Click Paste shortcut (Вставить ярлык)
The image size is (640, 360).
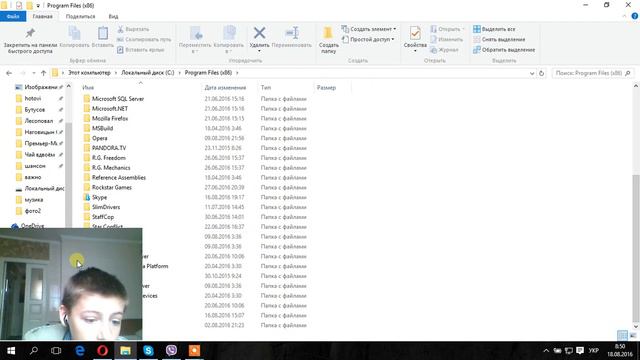(140, 50)
